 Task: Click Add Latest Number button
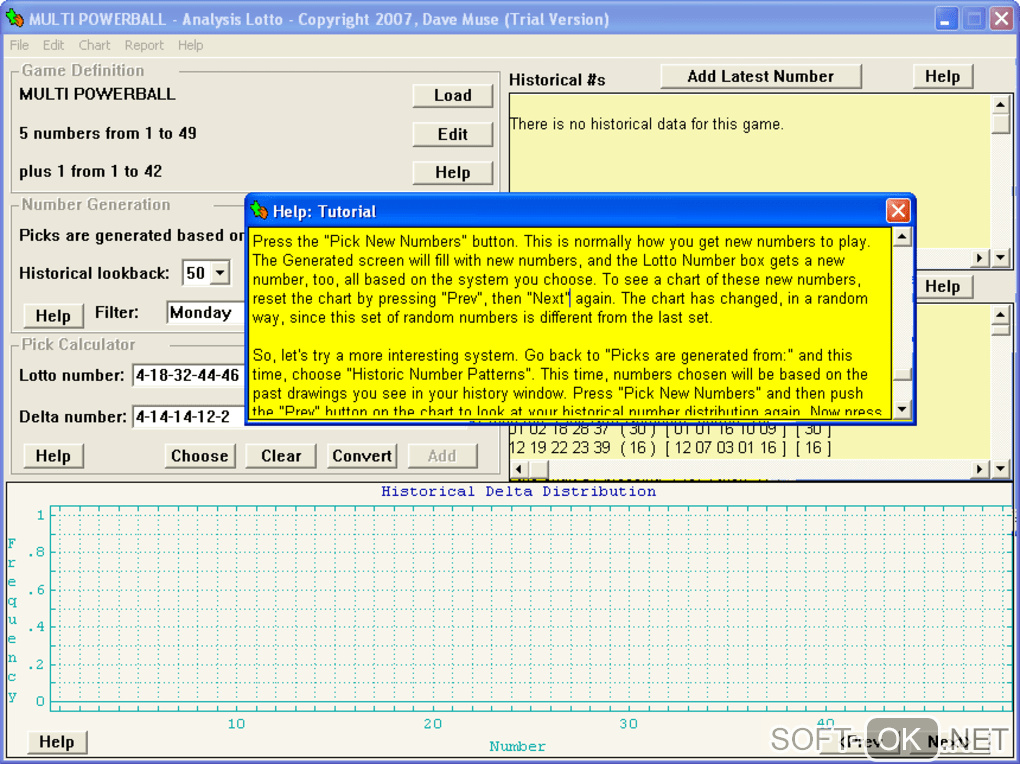(x=760, y=76)
